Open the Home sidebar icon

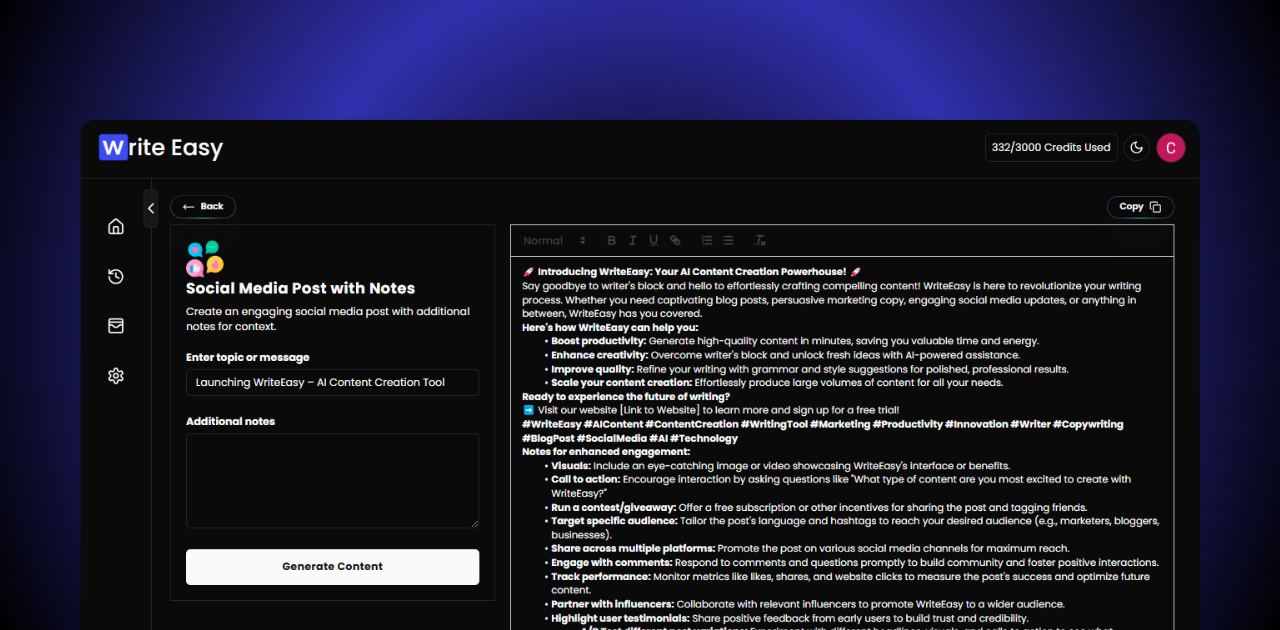point(116,226)
